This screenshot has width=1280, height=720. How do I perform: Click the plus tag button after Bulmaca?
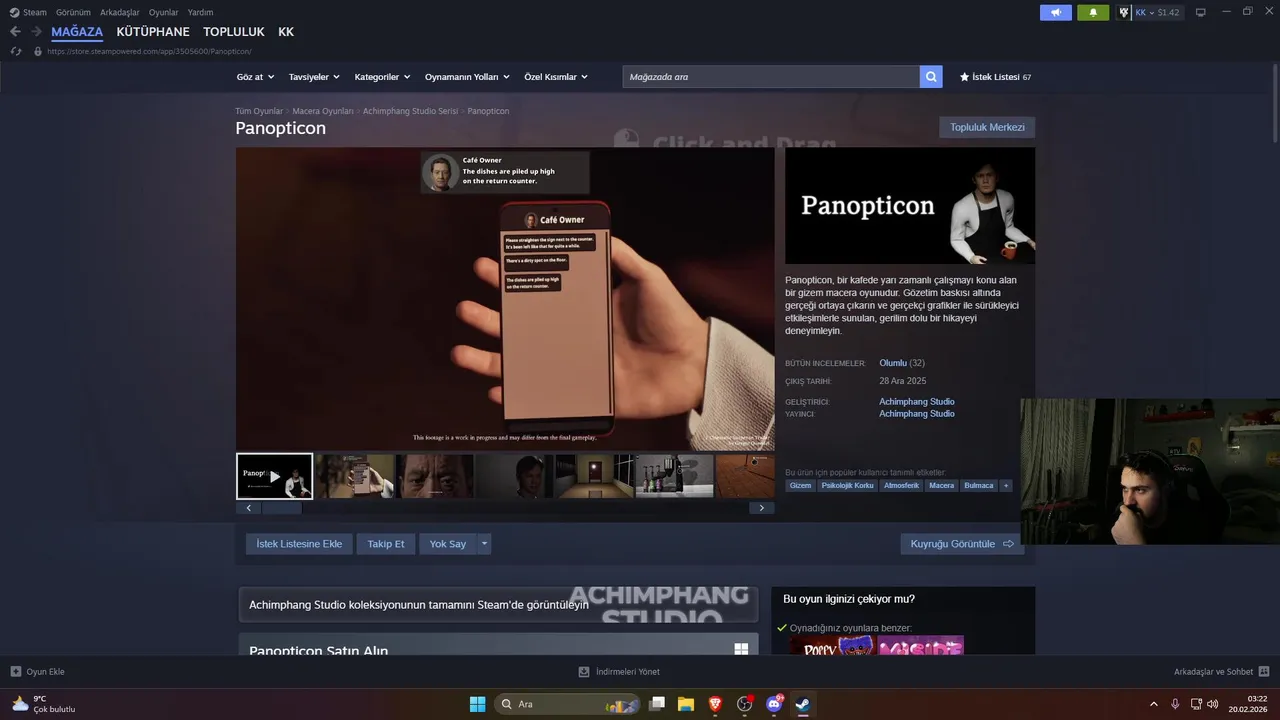(1006, 486)
